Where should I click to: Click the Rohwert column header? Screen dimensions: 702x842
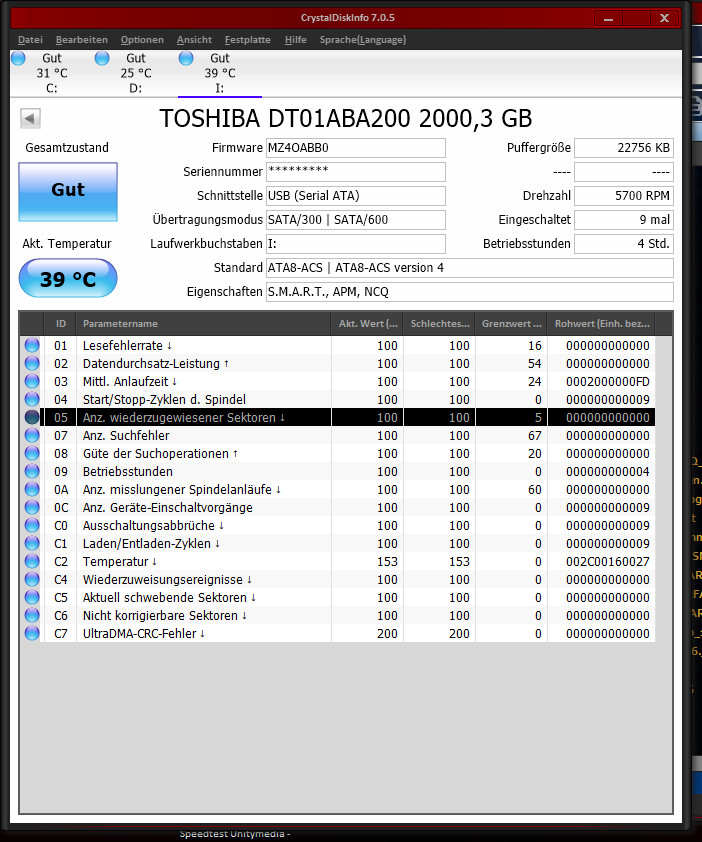(x=602, y=323)
